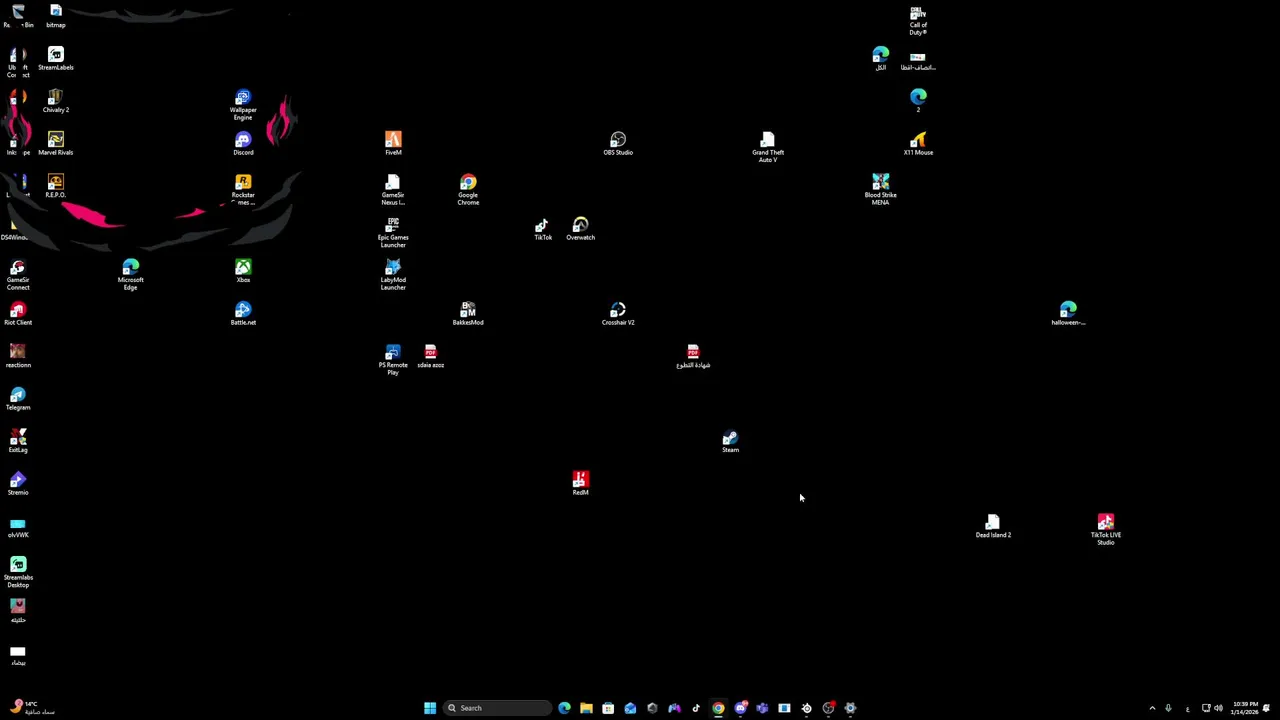Select the Epic Games Launcher icon

pos(393,232)
